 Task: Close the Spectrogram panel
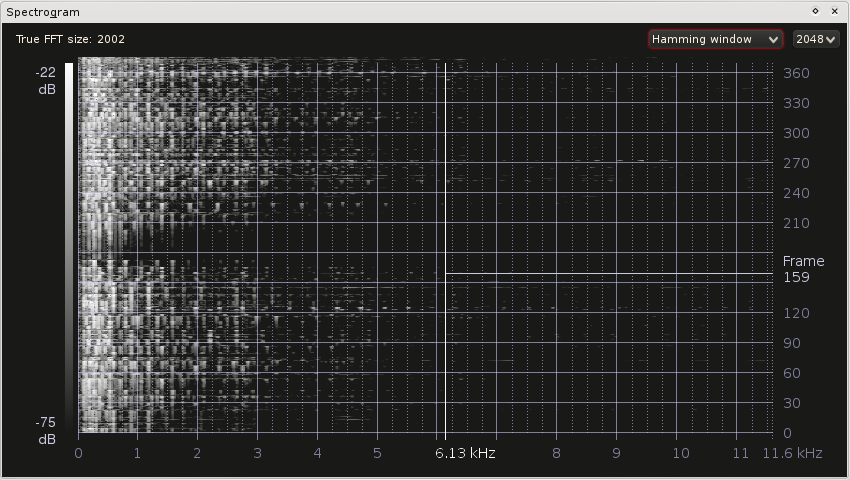(x=835, y=11)
